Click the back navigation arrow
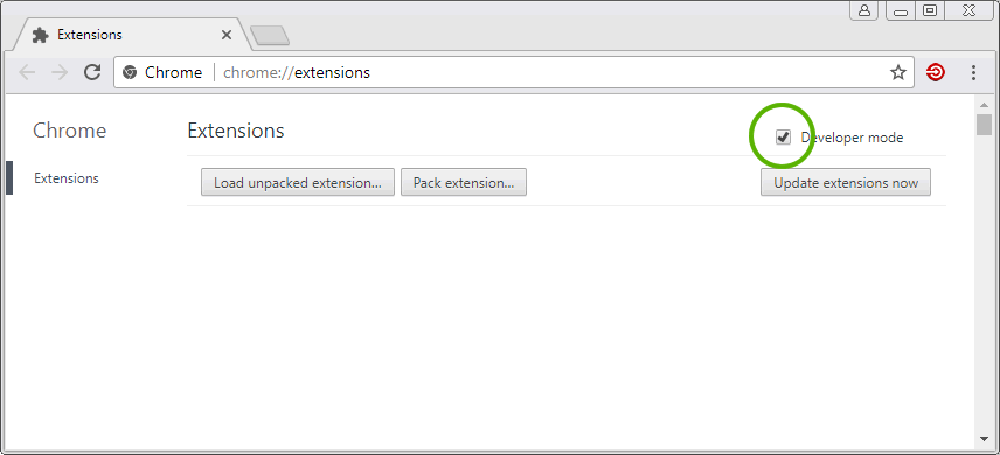 tap(27, 72)
